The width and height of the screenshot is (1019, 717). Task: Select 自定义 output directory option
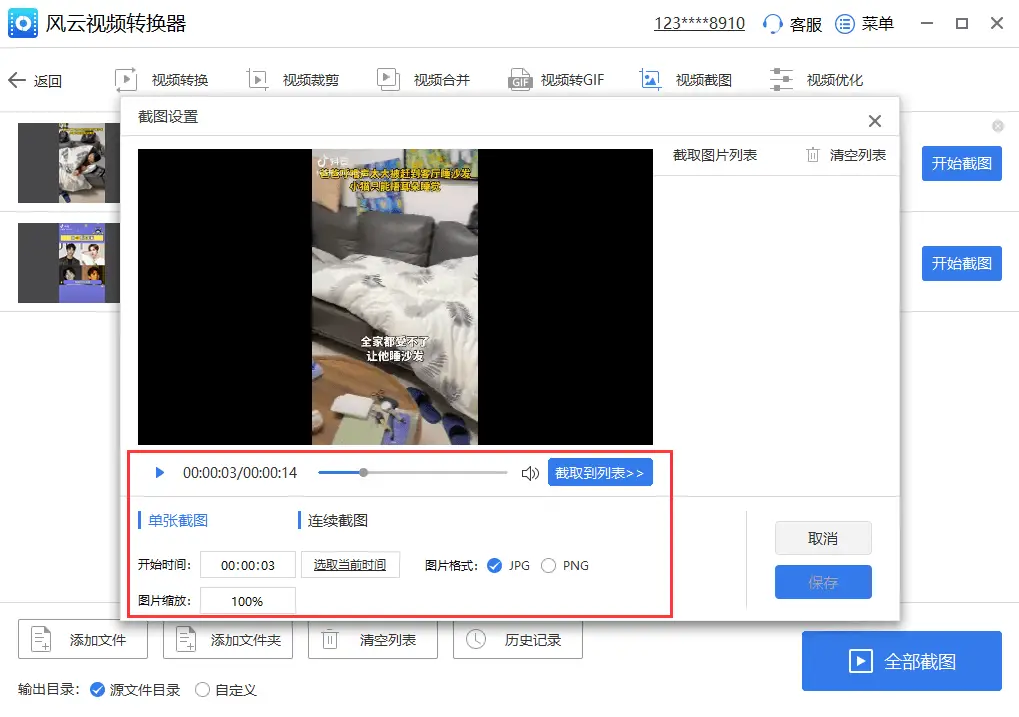[x=202, y=690]
